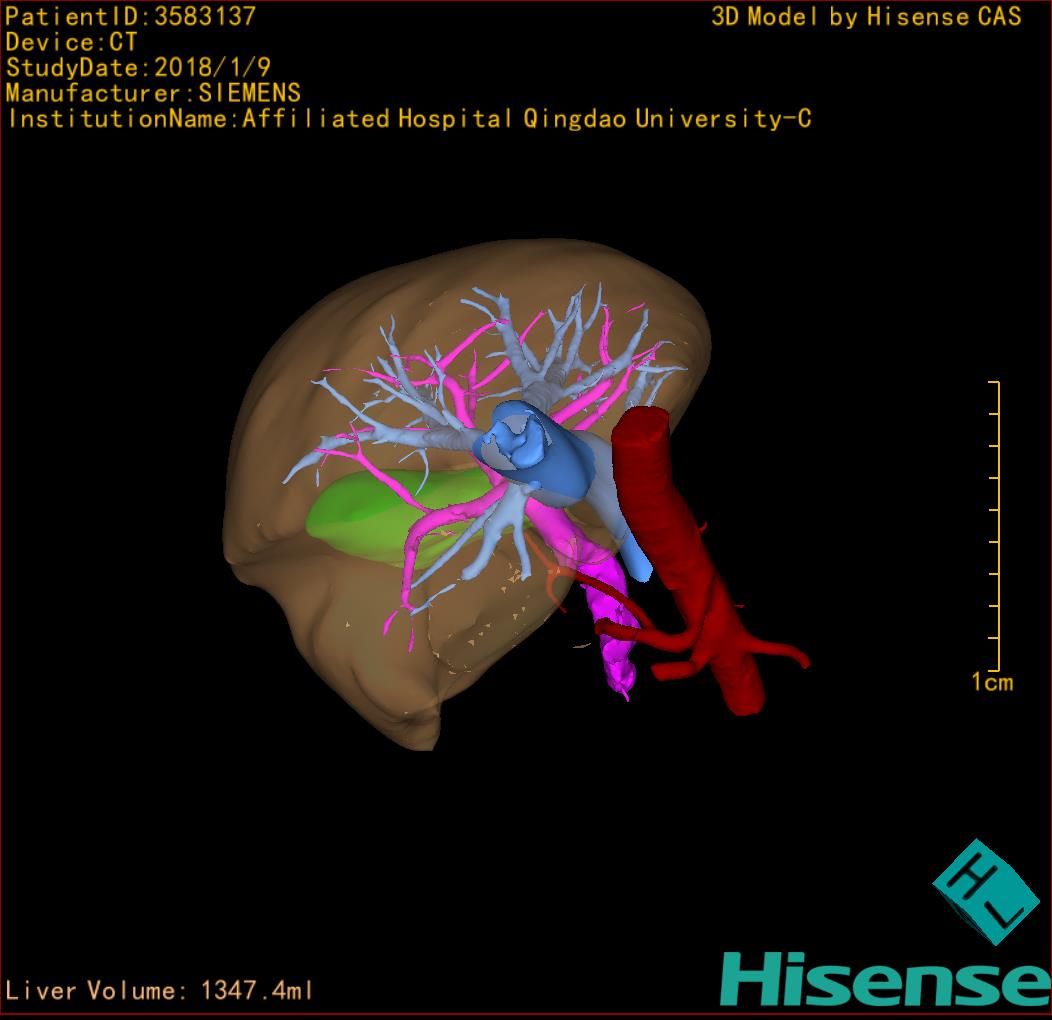Click the Manufacturer:SIEMENS text
Image resolution: width=1052 pixels, height=1020 pixels.
pyautogui.click(x=153, y=93)
